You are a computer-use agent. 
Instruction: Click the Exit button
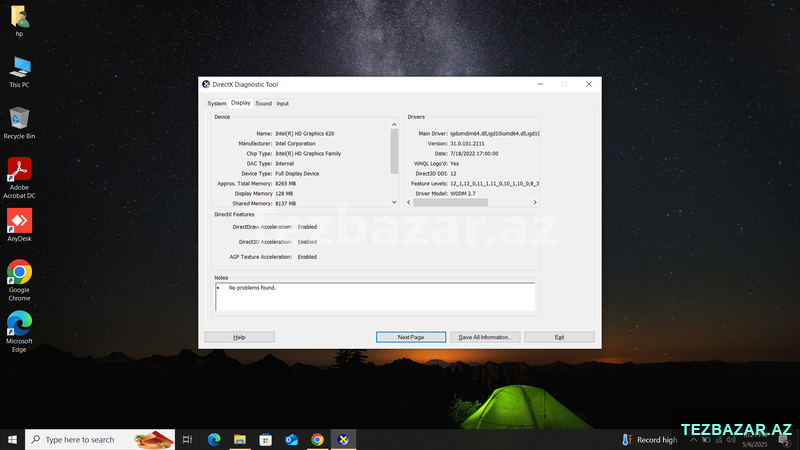click(x=559, y=337)
